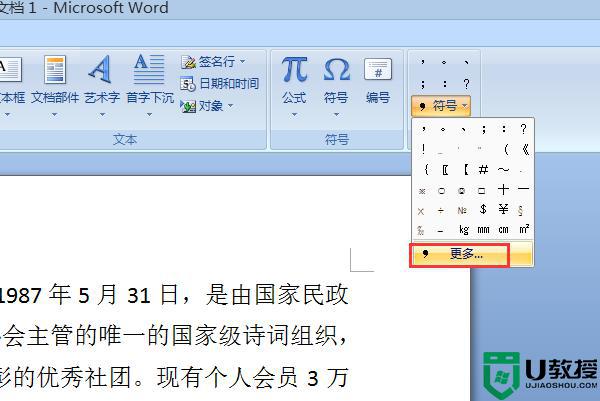
Task: Insert the ○ circle symbol
Action: tap(441, 190)
